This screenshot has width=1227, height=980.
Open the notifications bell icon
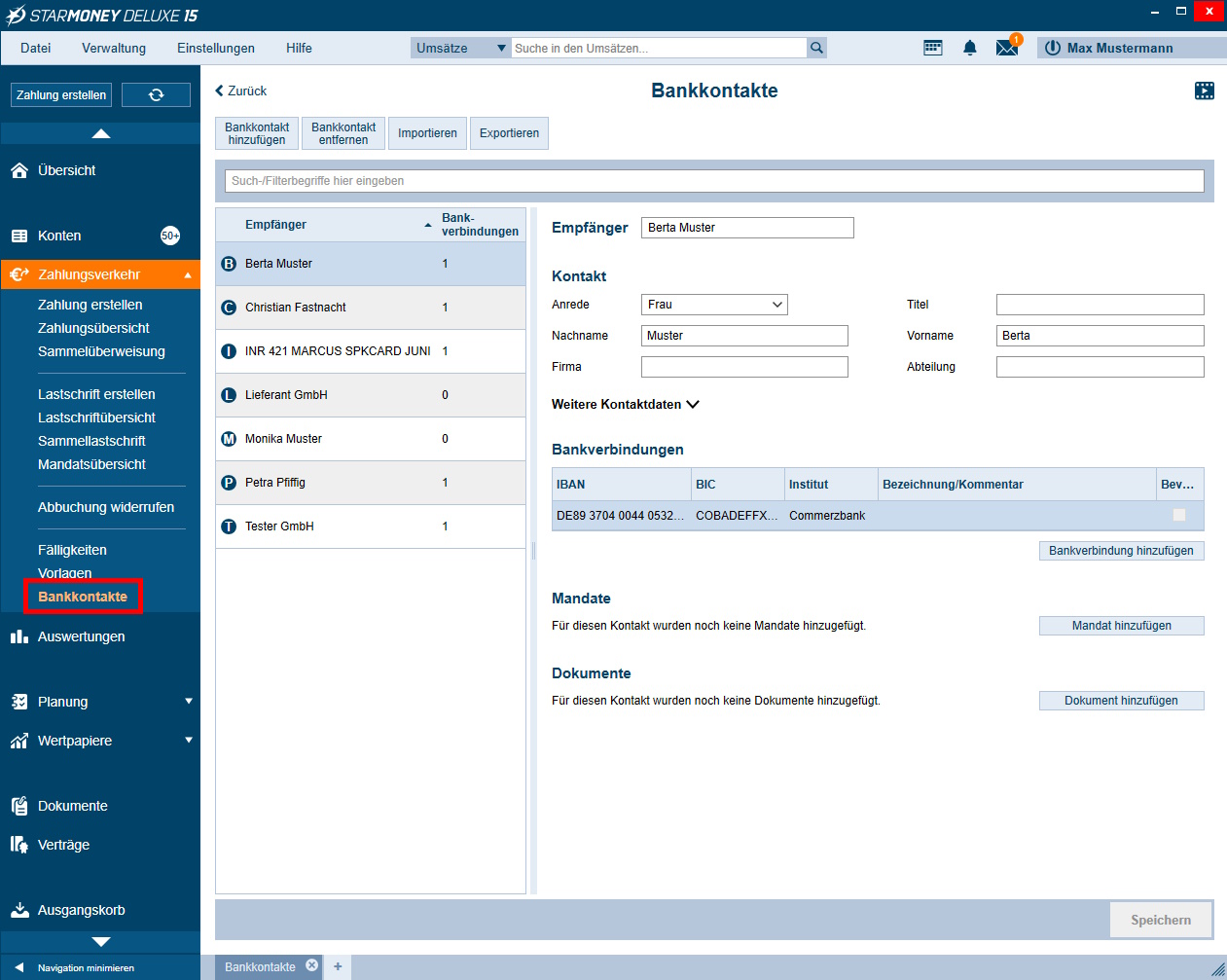pyautogui.click(x=970, y=48)
